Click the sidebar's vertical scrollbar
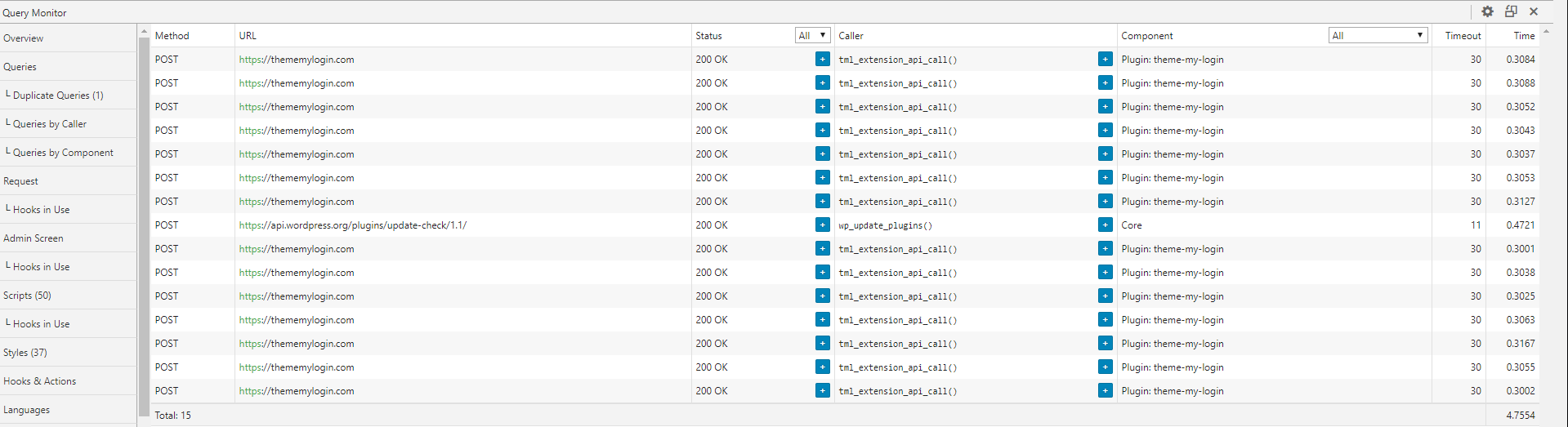Image resolution: width=1568 pixels, height=427 pixels. point(144,220)
